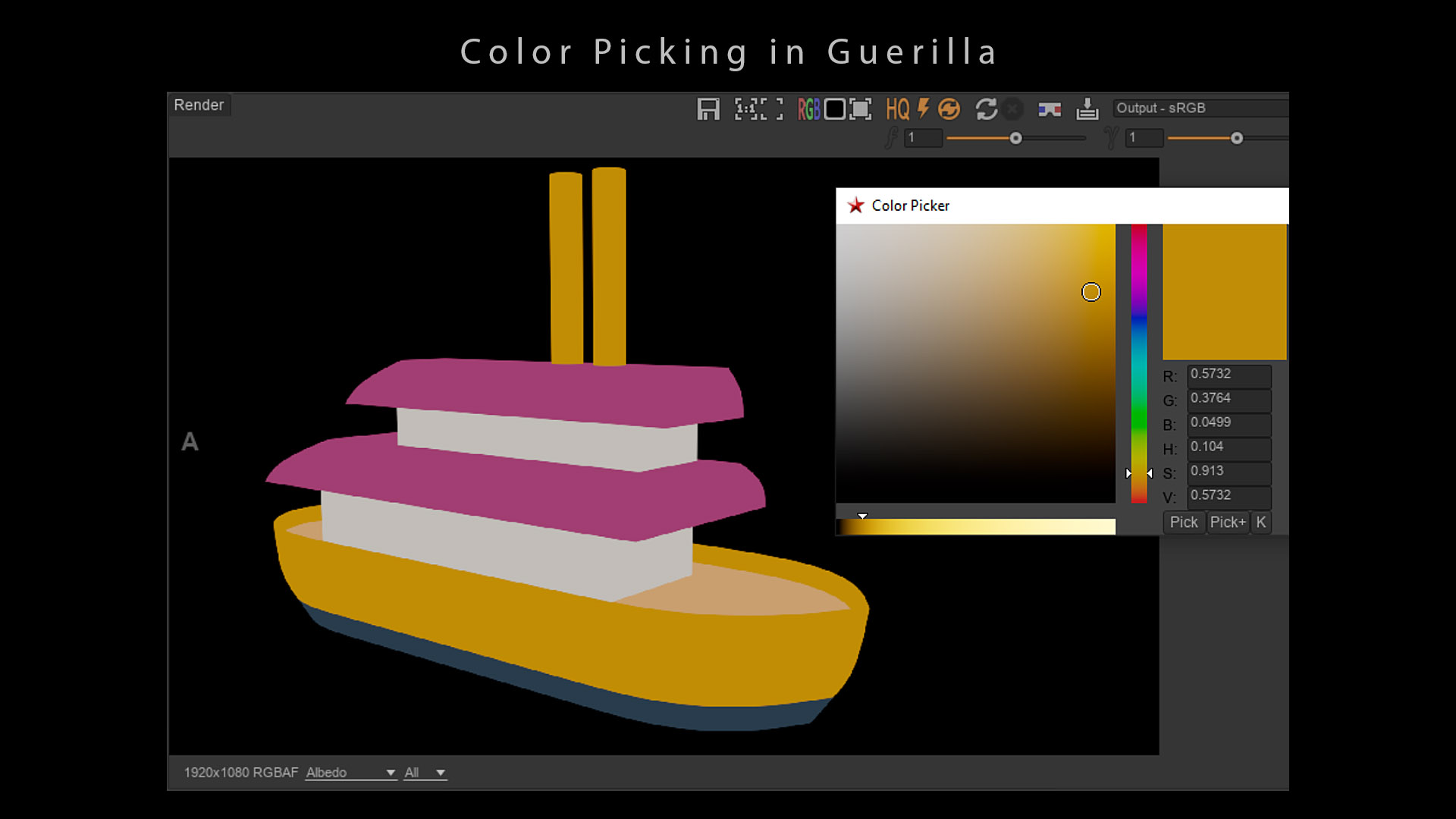Image resolution: width=1456 pixels, height=819 pixels.
Task: Click the exposure slider handle
Action: [1015, 138]
